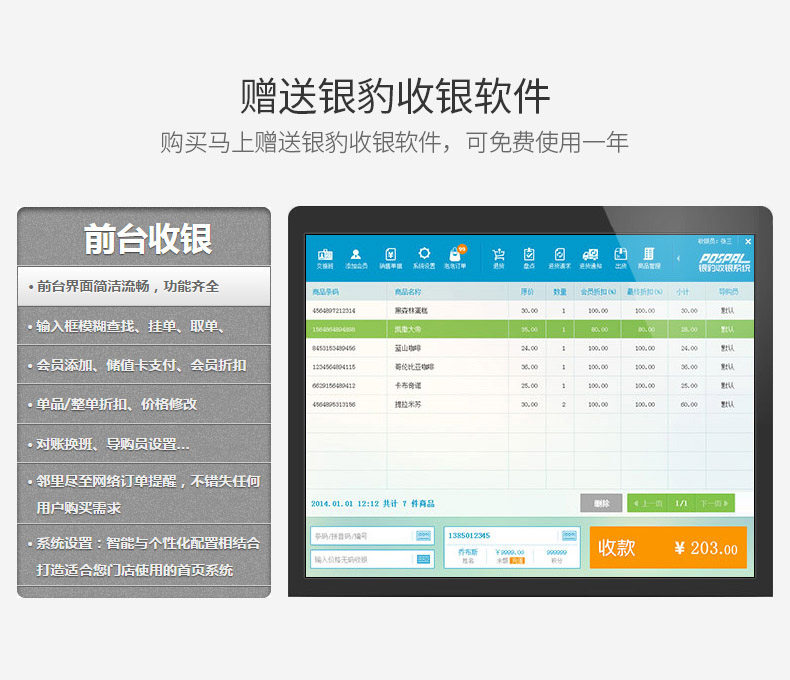The image size is (790, 680).
Task: Go to next page with 下一页
Action: pyautogui.click(x=715, y=503)
